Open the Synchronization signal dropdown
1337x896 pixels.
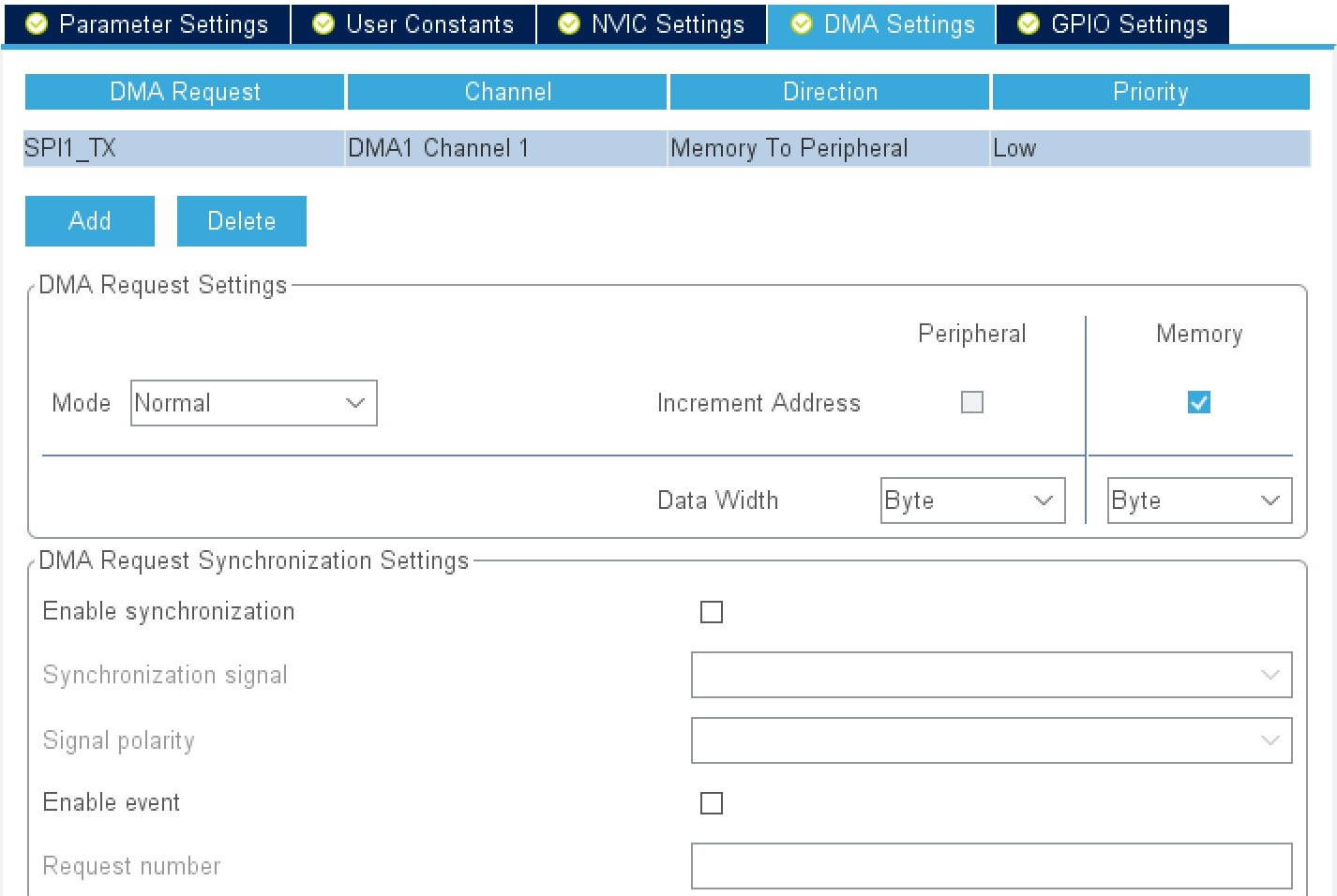992,675
